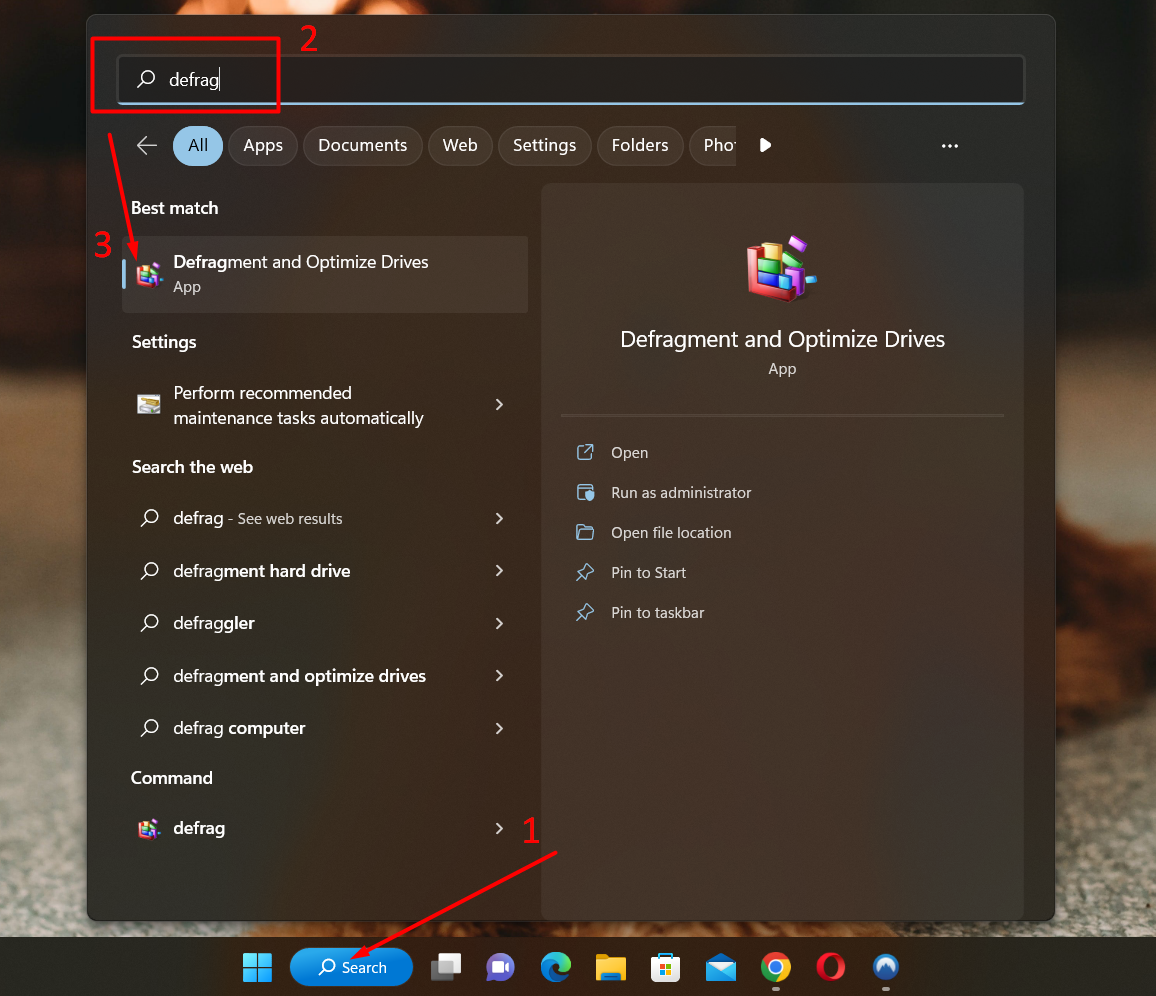This screenshot has width=1156, height=996.
Task: Switch to the Settings filter tab
Action: pyautogui.click(x=545, y=145)
